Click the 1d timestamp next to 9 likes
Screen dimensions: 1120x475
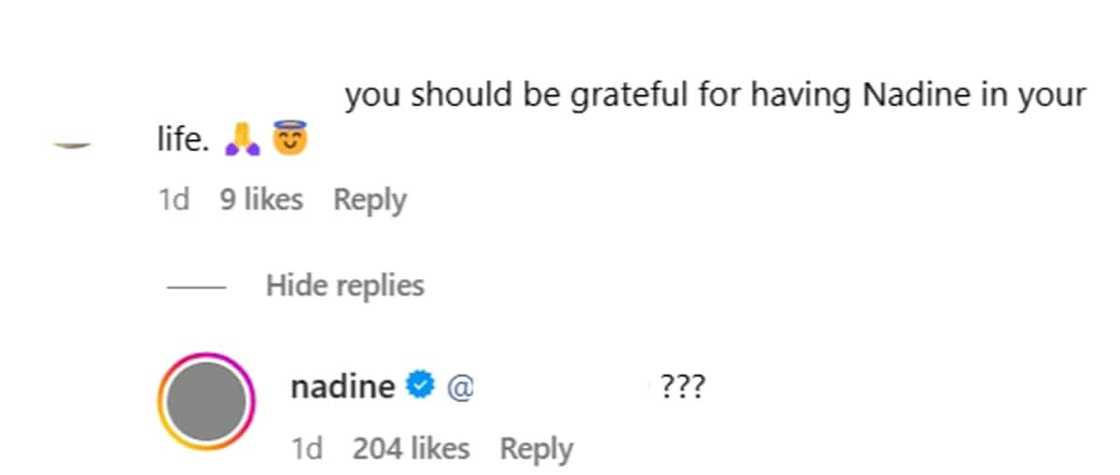point(174,200)
